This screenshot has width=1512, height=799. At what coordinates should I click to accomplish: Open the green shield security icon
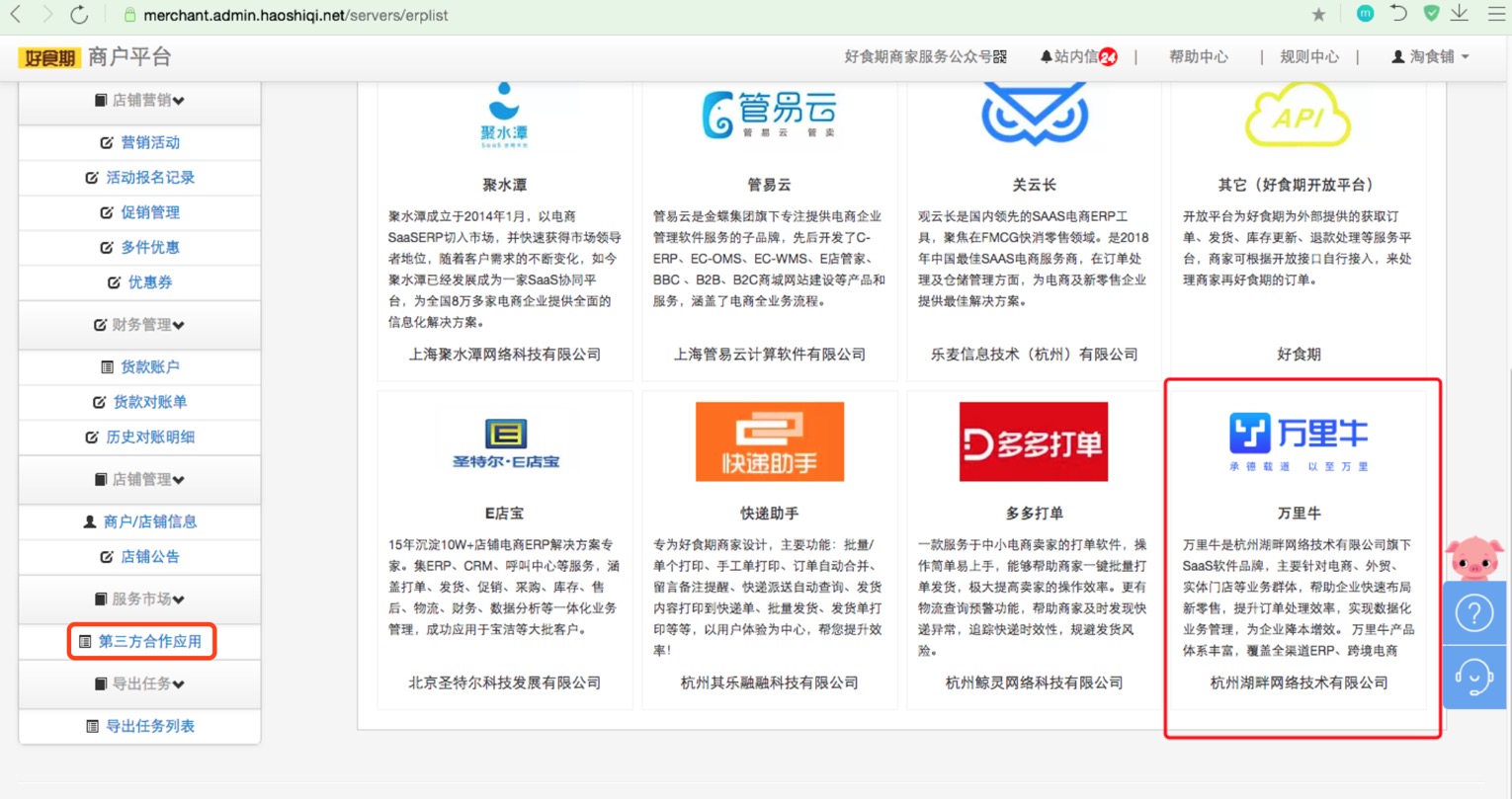(x=1431, y=13)
